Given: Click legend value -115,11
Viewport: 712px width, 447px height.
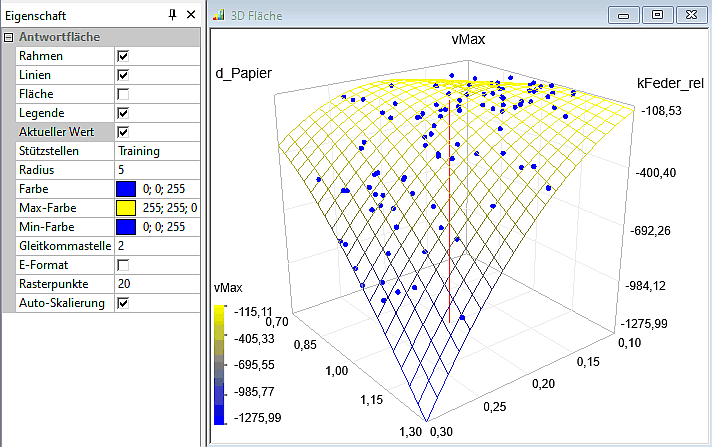Looking at the screenshot, I should point(253,312).
